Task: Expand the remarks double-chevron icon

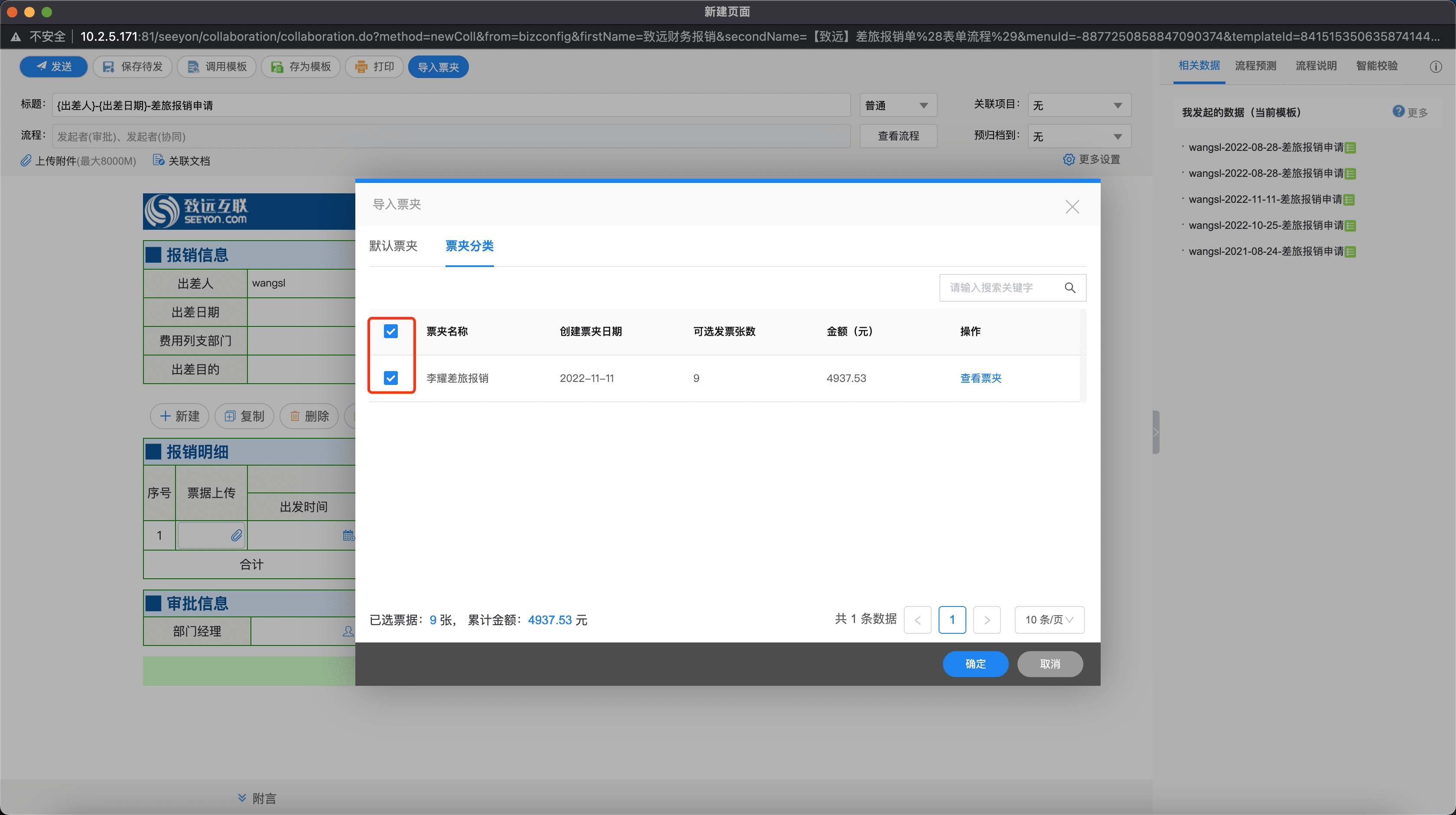Action: click(242, 798)
